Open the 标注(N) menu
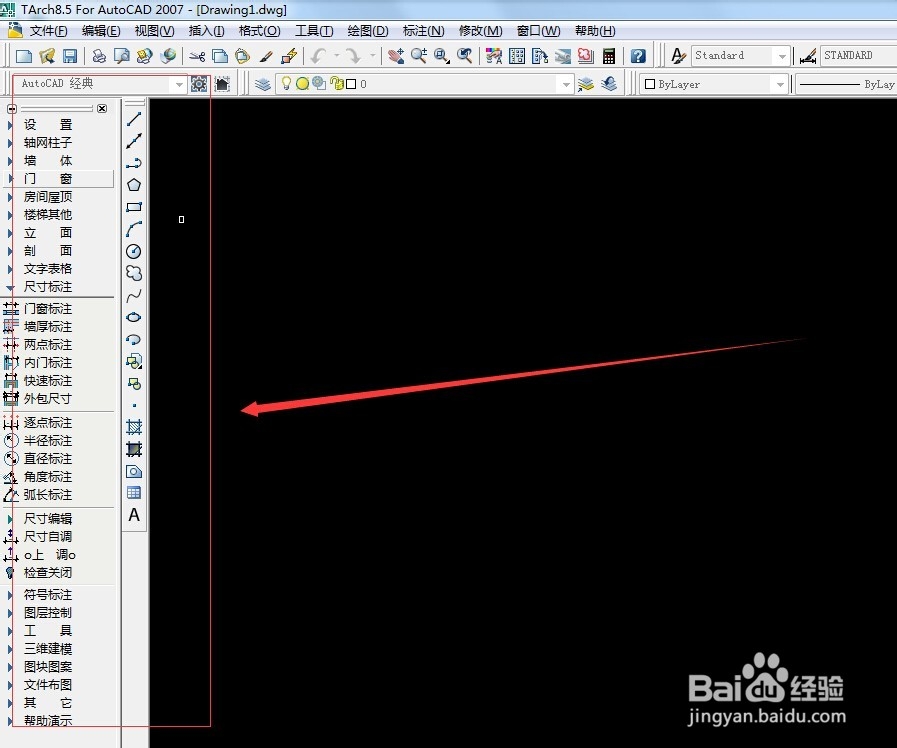Viewport: 897px width, 748px height. (x=423, y=31)
